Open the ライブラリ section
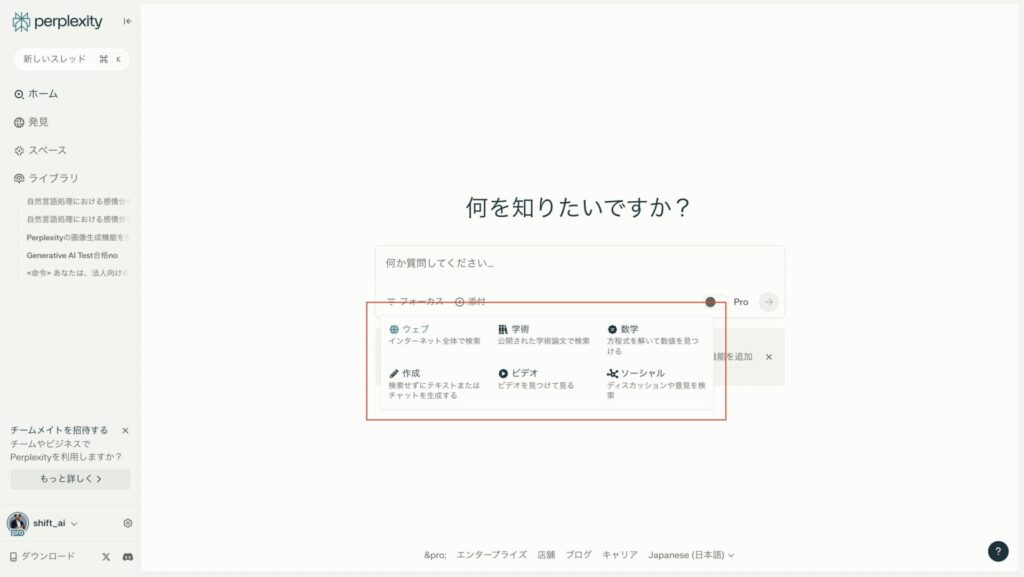This screenshot has width=1024, height=577. (x=44, y=177)
